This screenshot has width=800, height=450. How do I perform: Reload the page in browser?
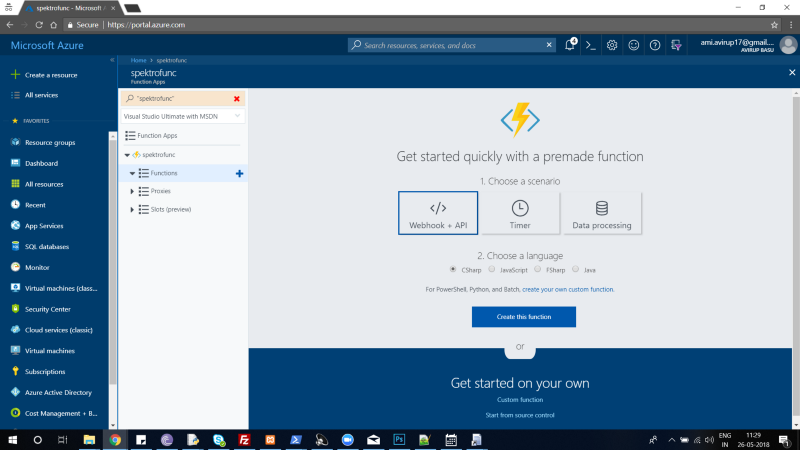click(39, 24)
